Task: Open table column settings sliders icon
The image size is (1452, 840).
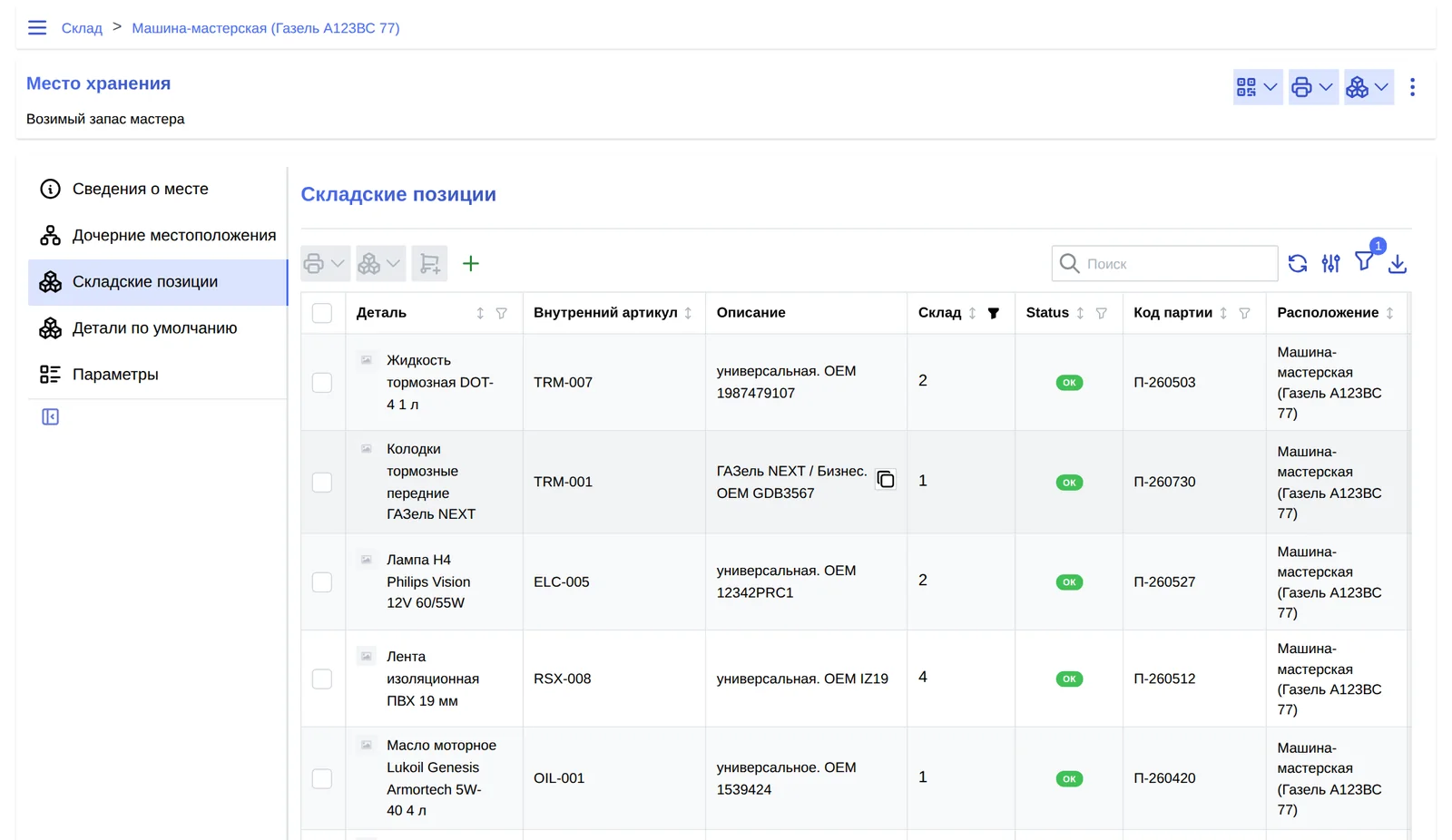Action: pos(1330,264)
